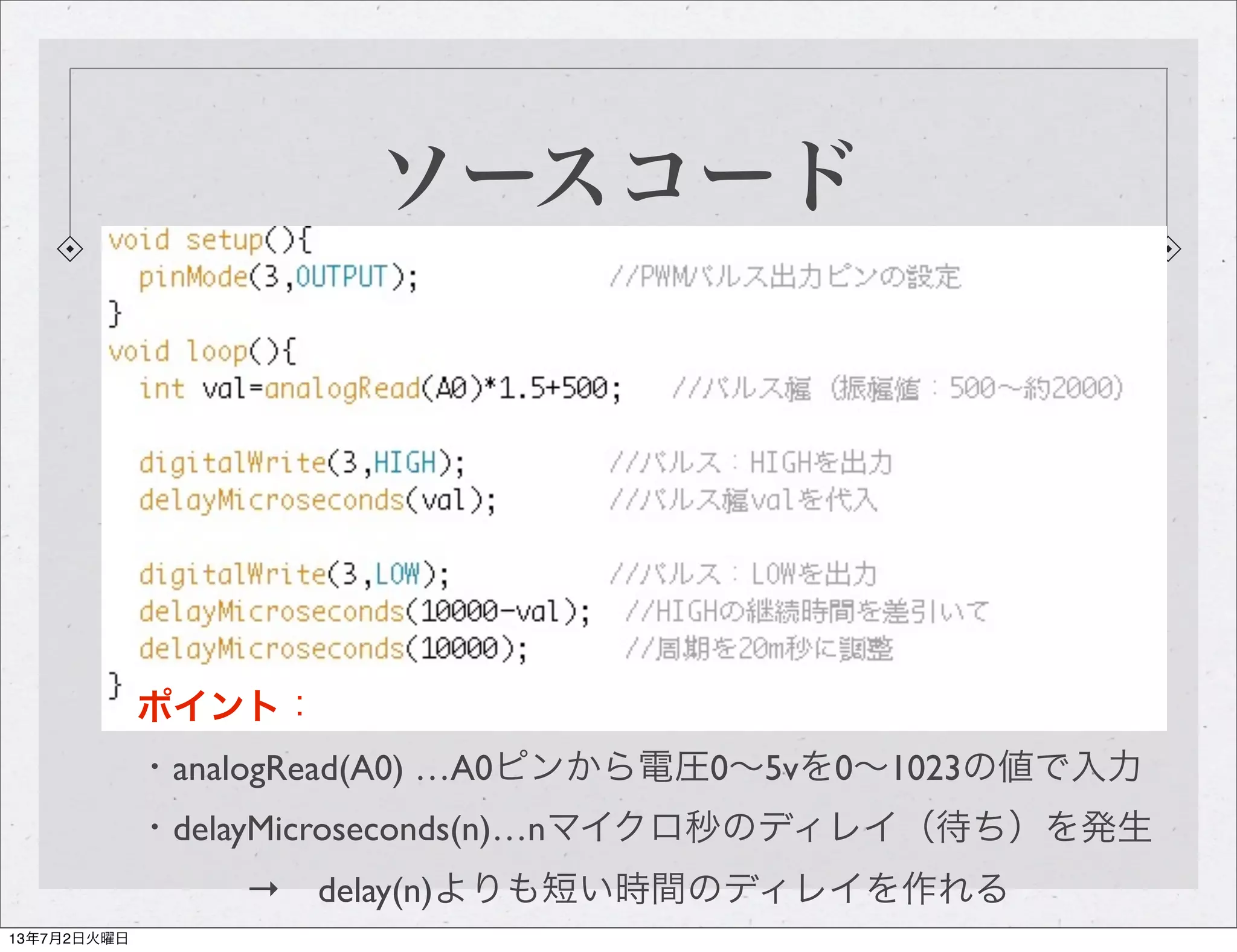Click the //PWMパルス出力ピンの設定 comment
Image resolution: width=1237 pixels, height=952 pixels.
click(x=785, y=277)
